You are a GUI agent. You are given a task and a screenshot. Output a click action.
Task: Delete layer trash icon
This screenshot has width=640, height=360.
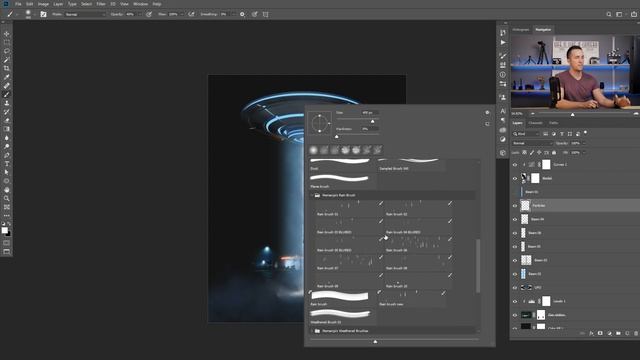(636, 333)
